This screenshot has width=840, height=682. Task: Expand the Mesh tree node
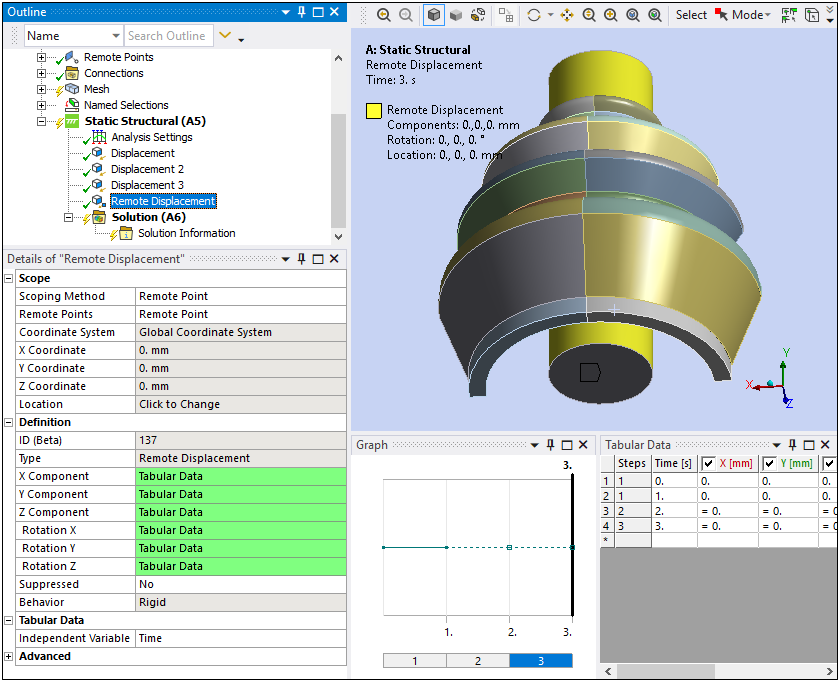41,89
